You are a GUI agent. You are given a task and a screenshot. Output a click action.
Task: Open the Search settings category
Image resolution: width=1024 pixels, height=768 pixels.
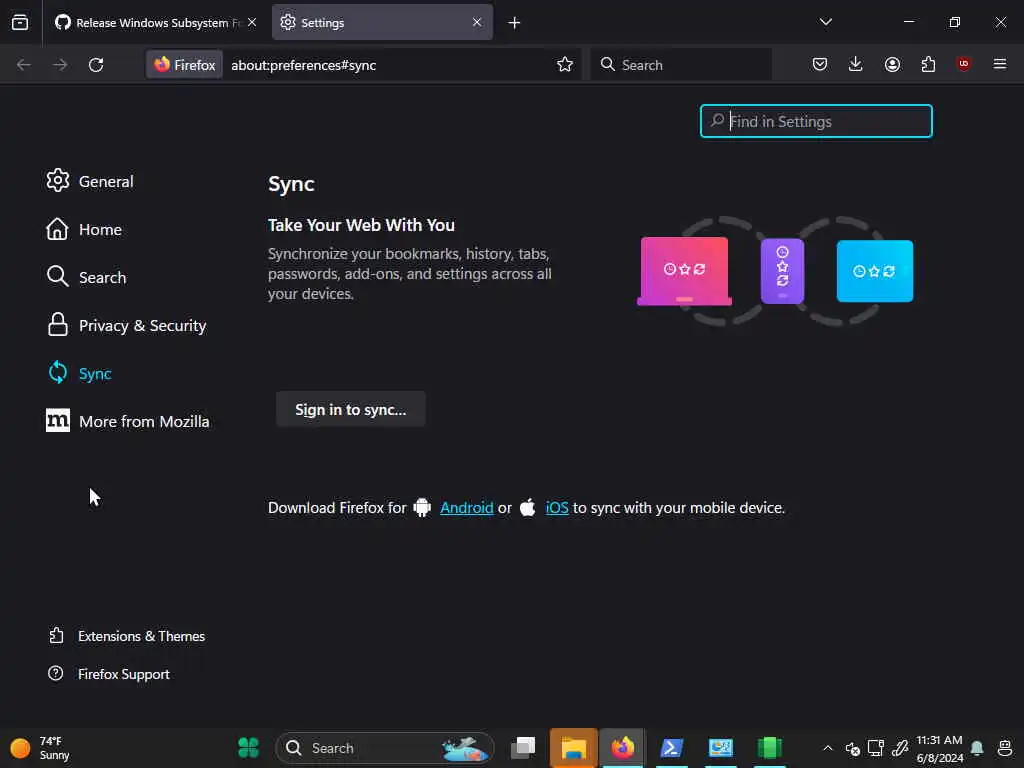86,277
